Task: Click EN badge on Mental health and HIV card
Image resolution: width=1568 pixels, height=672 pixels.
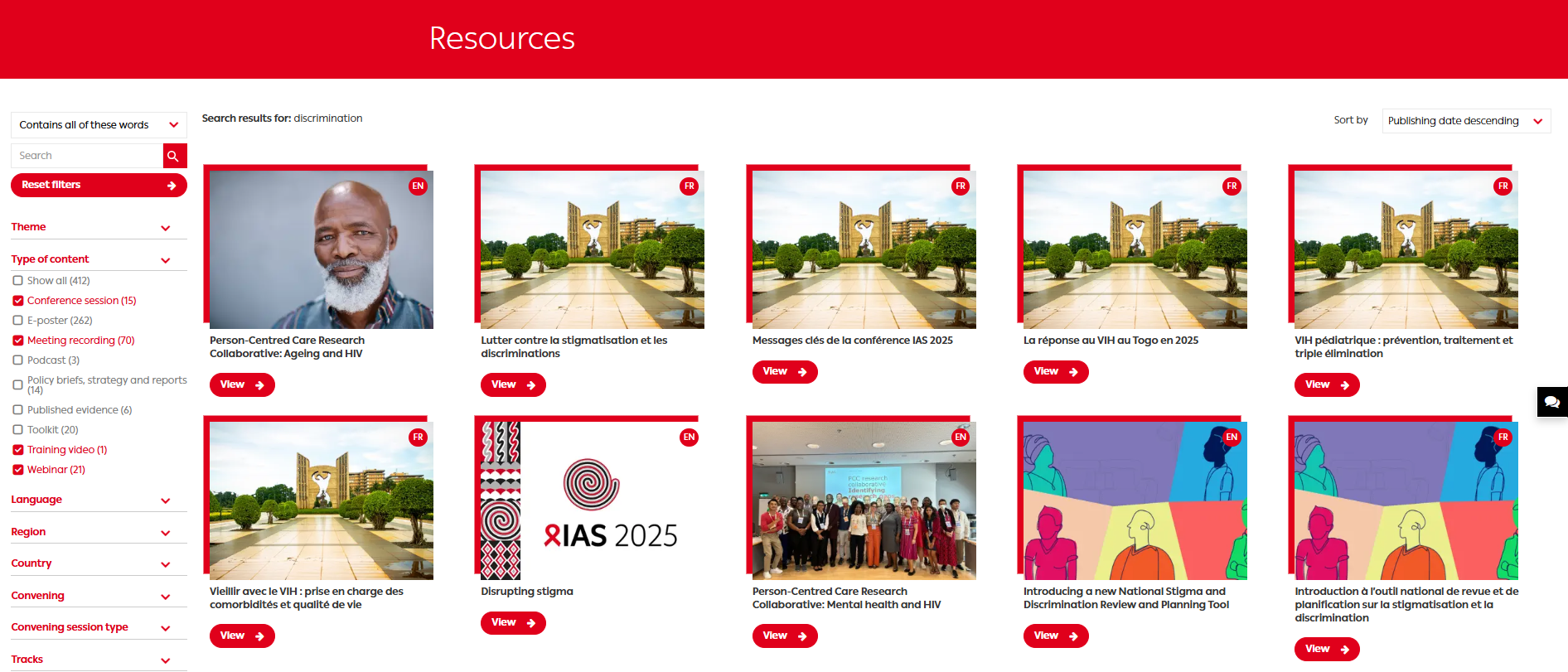Action: (x=960, y=438)
